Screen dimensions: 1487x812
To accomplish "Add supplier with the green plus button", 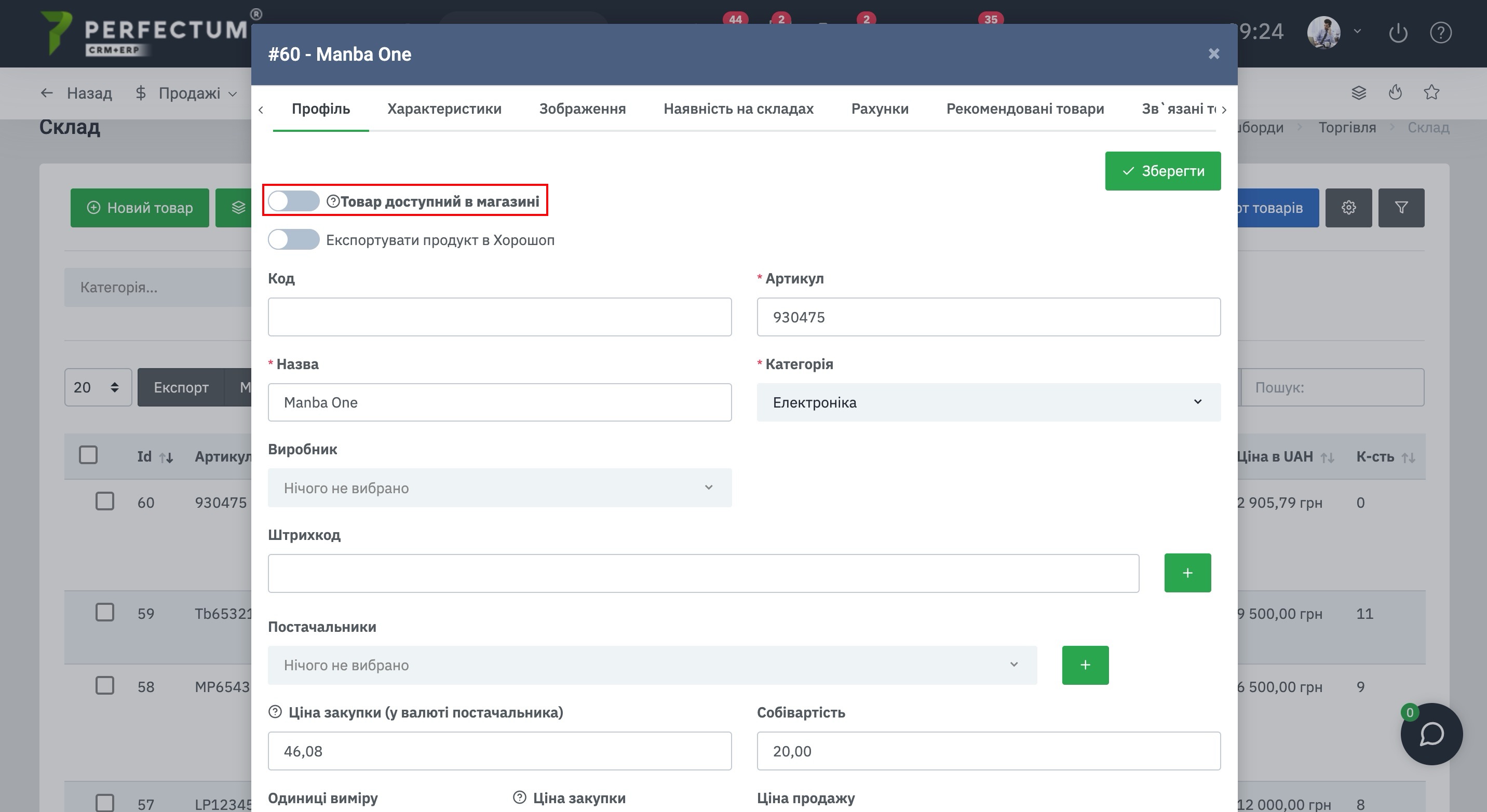I will coord(1085,665).
